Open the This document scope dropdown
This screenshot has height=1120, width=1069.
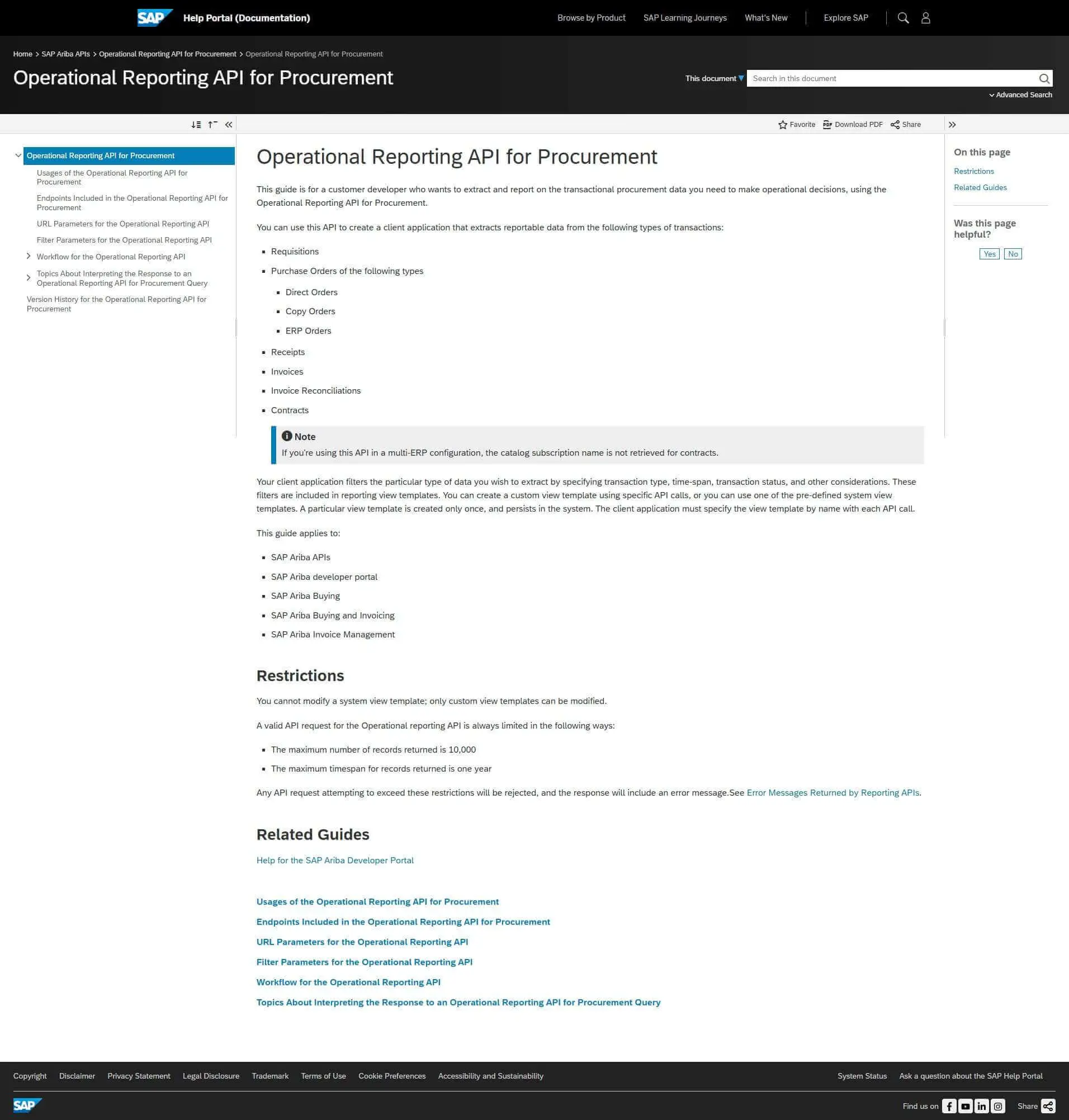coord(715,78)
